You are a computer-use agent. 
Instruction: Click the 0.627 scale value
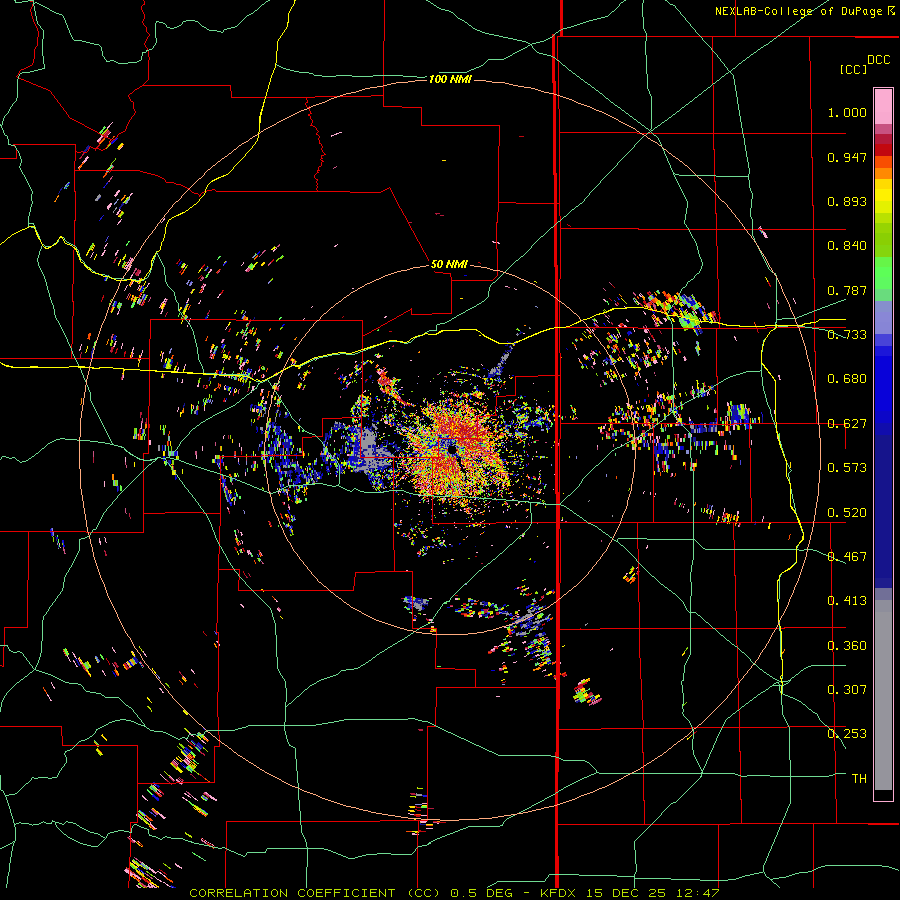(x=847, y=424)
